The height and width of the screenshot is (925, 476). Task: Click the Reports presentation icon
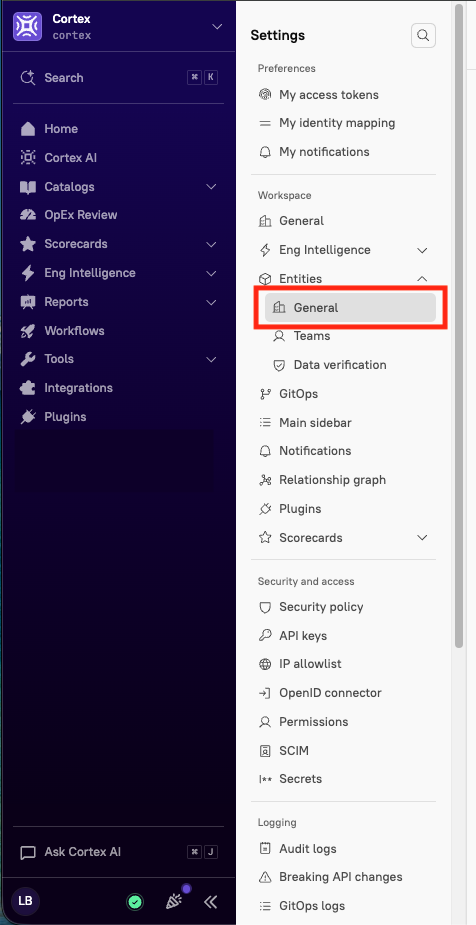[28, 302]
